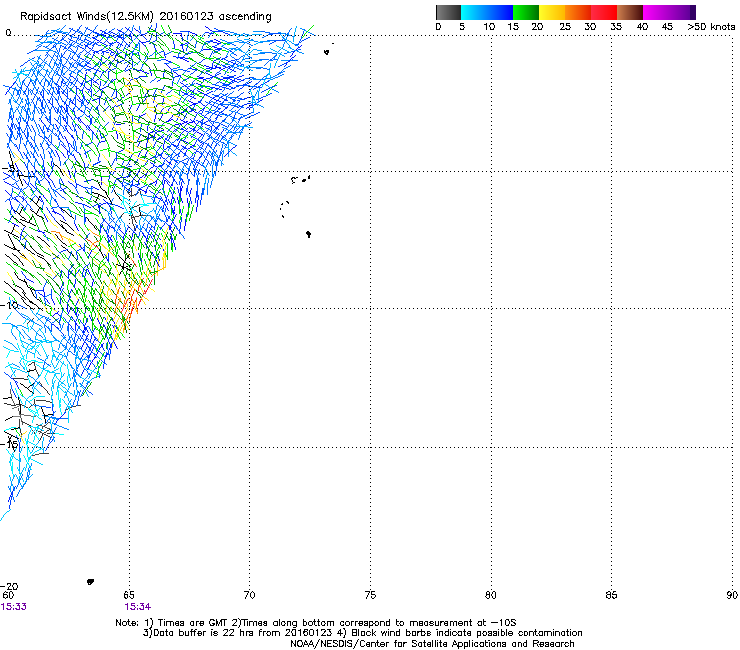The image size is (740, 650).
Task: Click the longitude label '70'
Action: pyautogui.click(x=250, y=595)
